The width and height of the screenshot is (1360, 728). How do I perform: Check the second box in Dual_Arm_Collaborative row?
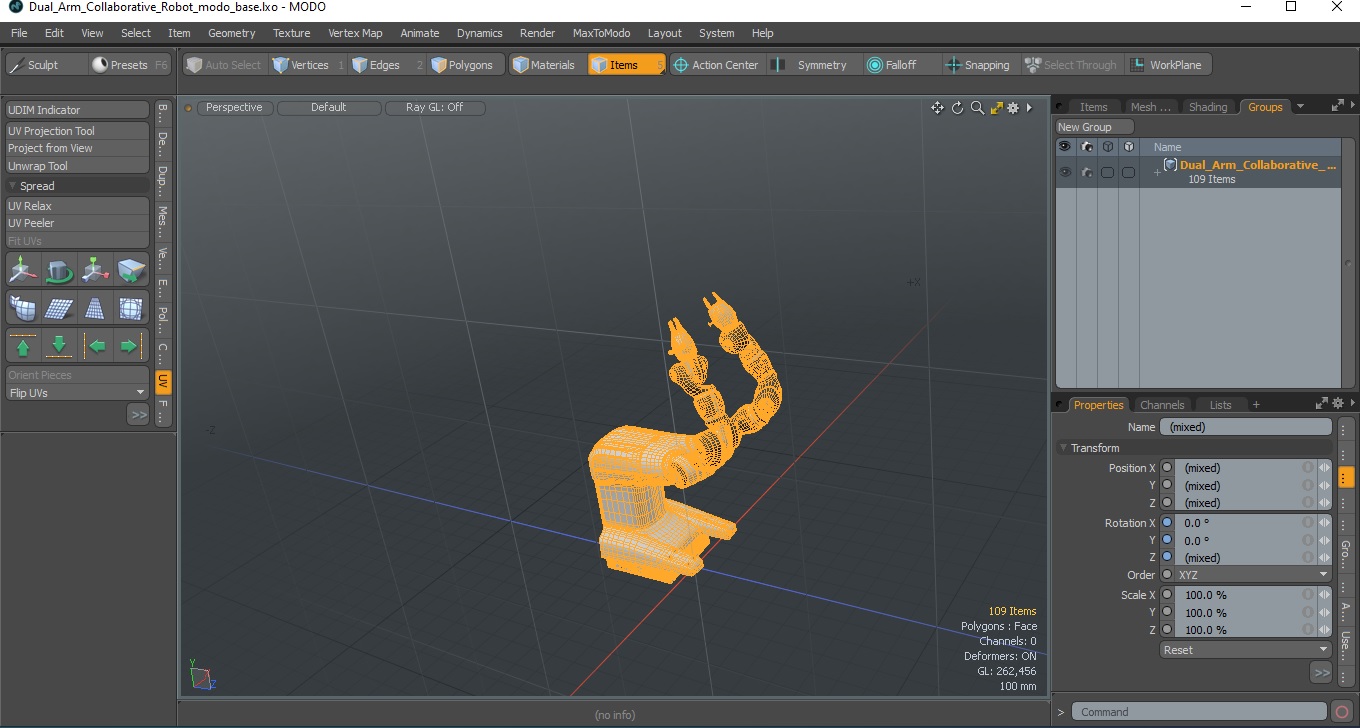pyautogui.click(x=1128, y=172)
